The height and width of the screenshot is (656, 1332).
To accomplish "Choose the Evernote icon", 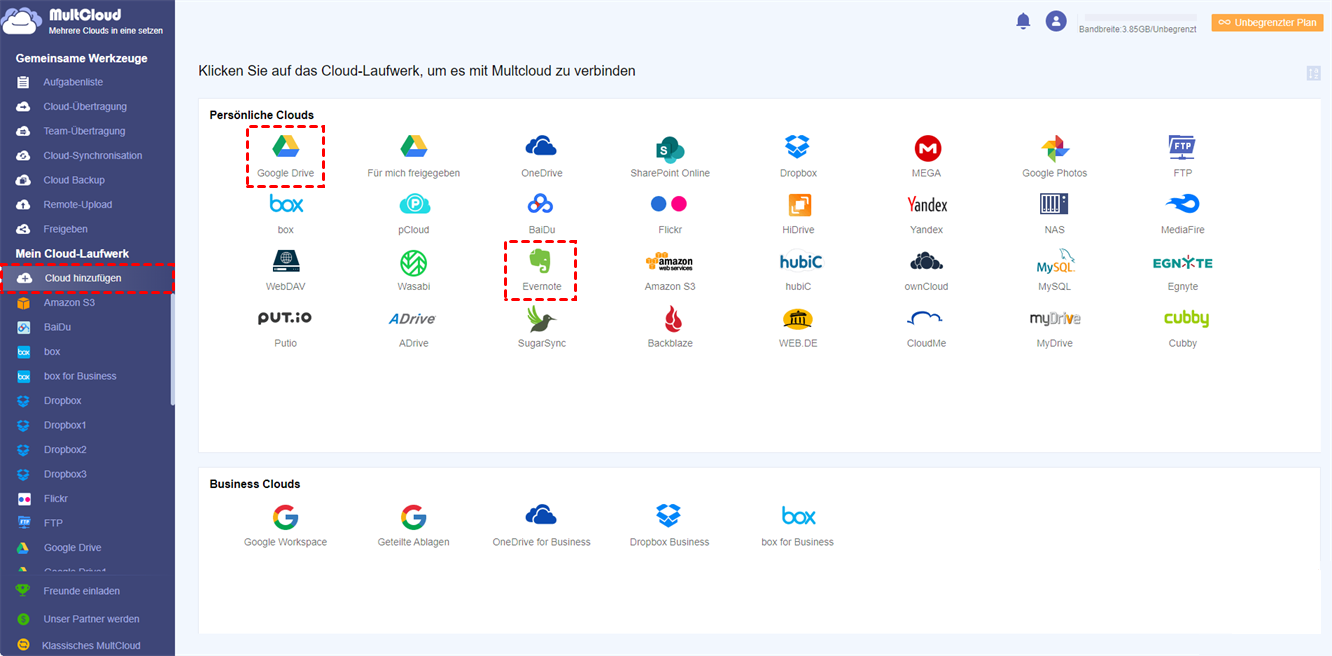I will point(541,261).
